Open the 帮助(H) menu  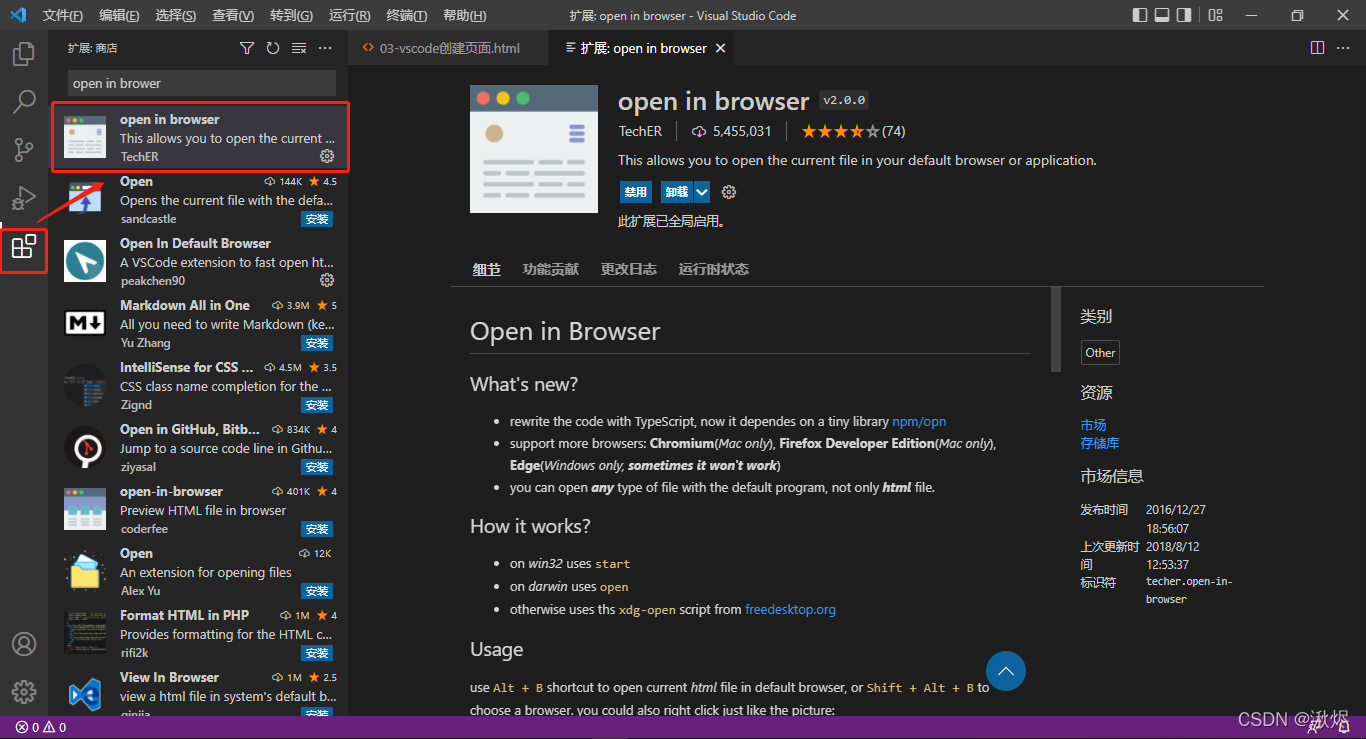464,15
